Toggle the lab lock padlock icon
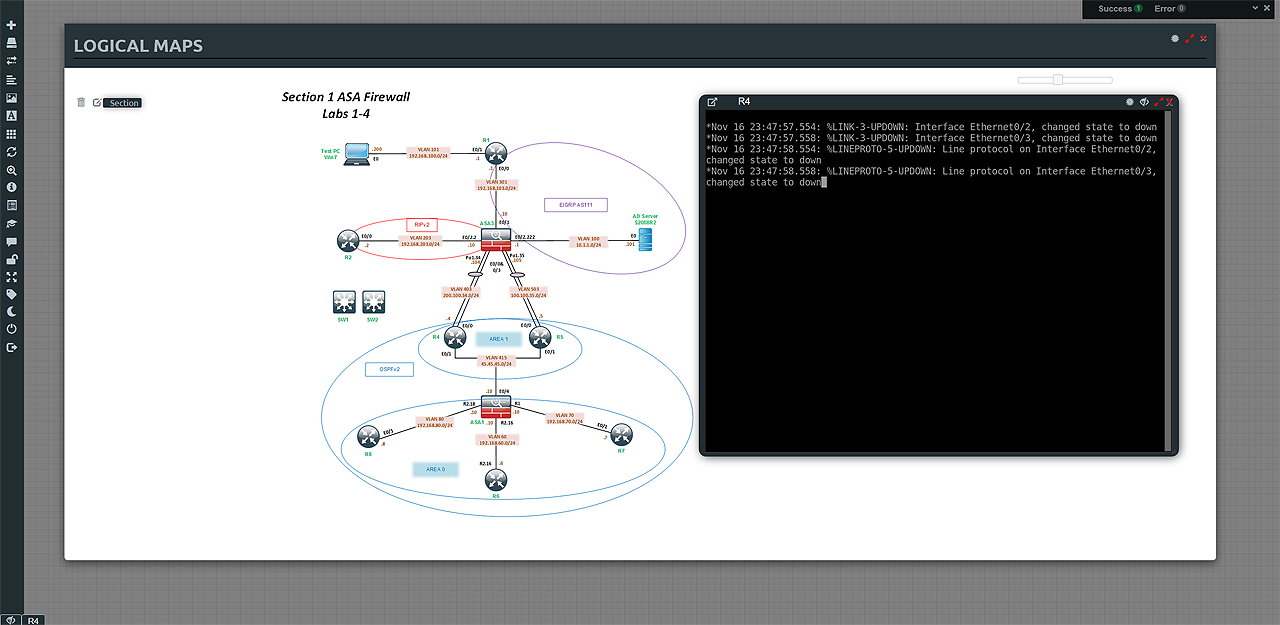This screenshot has width=1280, height=625. (11, 259)
